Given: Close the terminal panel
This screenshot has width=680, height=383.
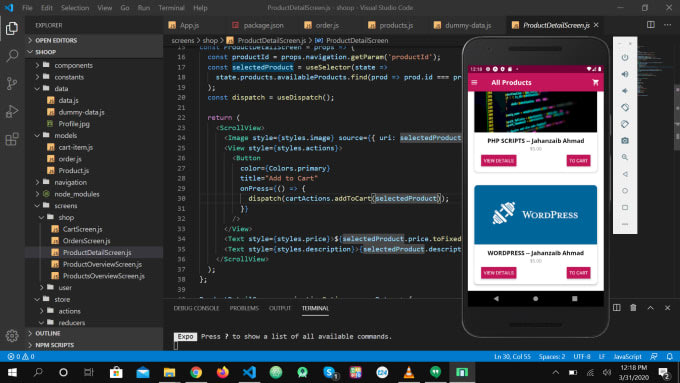Looking at the screenshot, I should 667,308.
